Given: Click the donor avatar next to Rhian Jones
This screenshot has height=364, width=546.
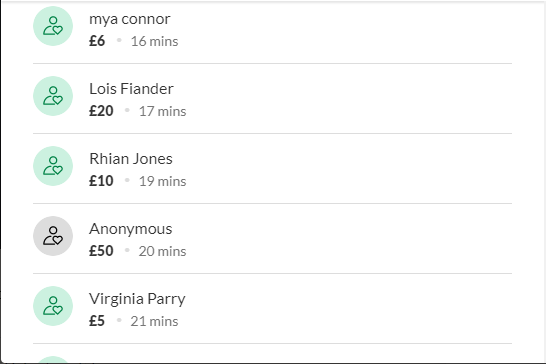Looking at the screenshot, I should [53, 166].
